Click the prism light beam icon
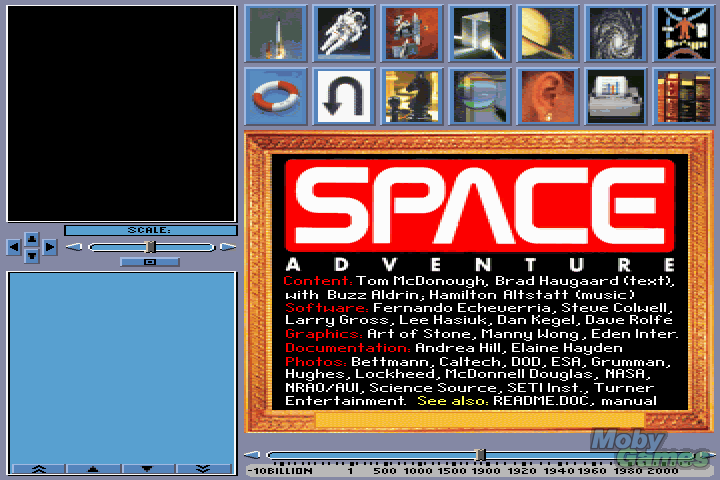Screen dimensions: 720x480 pyautogui.click(x=480, y=32)
